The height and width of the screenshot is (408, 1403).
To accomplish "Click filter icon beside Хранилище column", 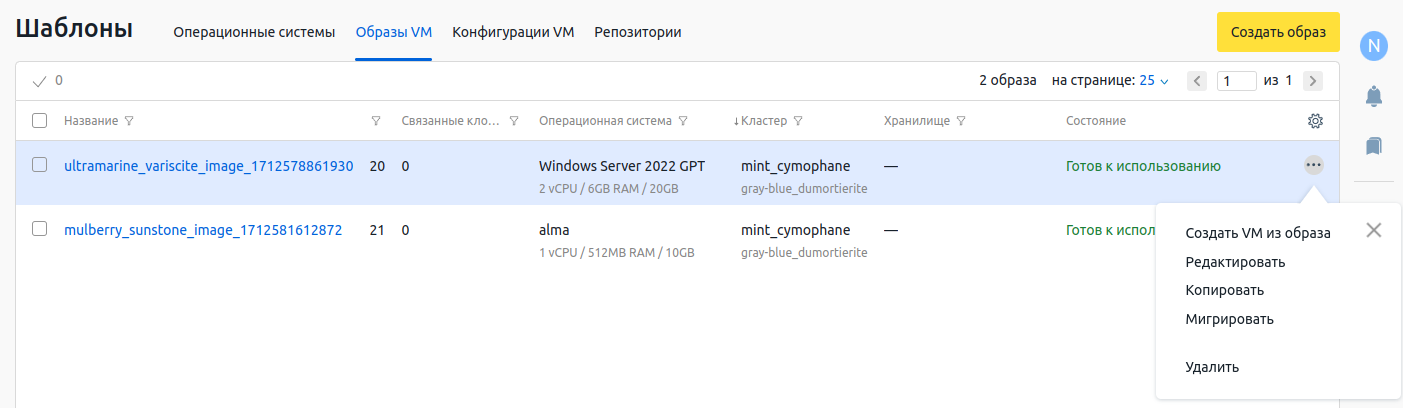I will click(960, 121).
